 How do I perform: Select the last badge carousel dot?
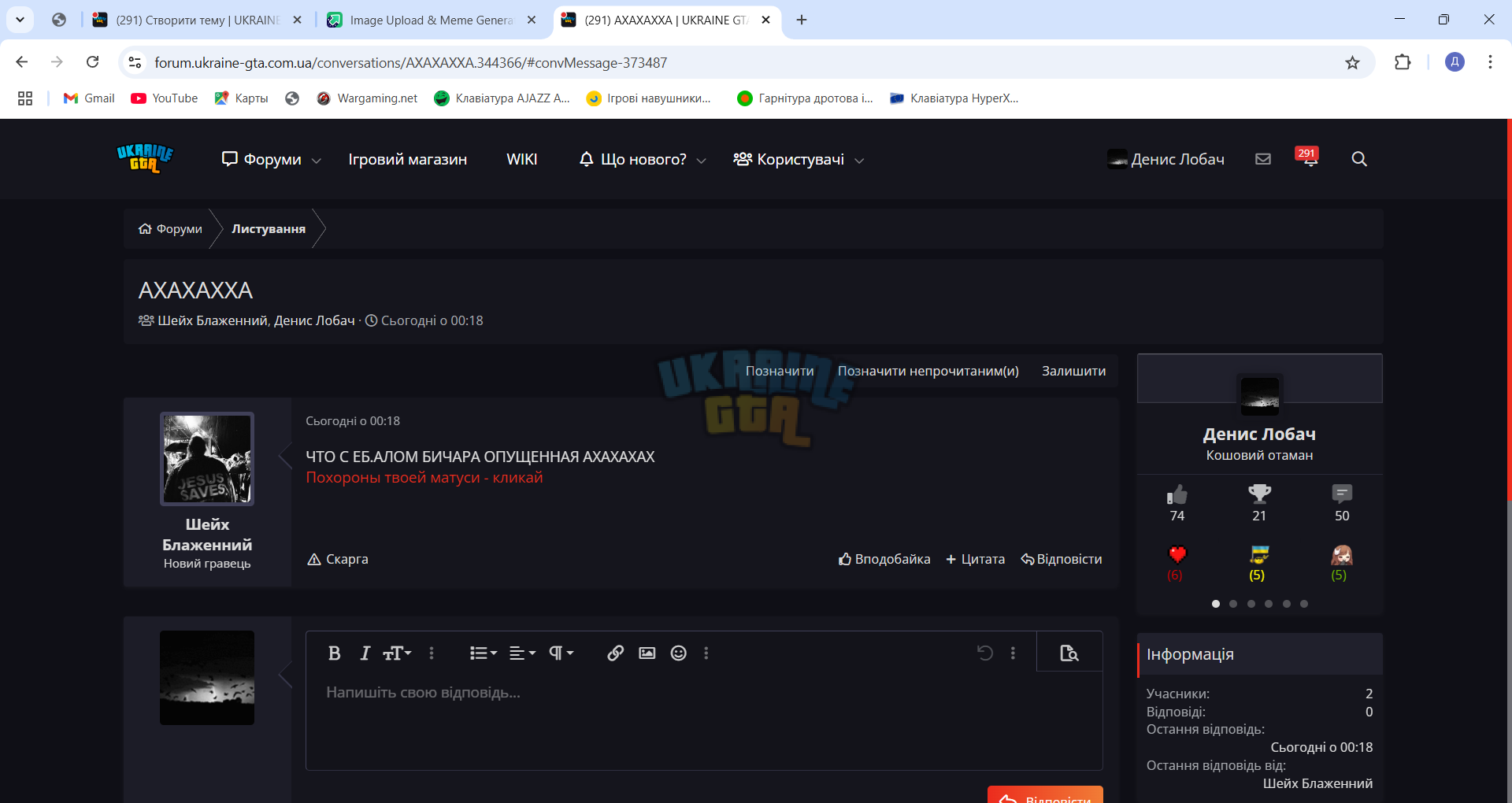tap(1304, 604)
